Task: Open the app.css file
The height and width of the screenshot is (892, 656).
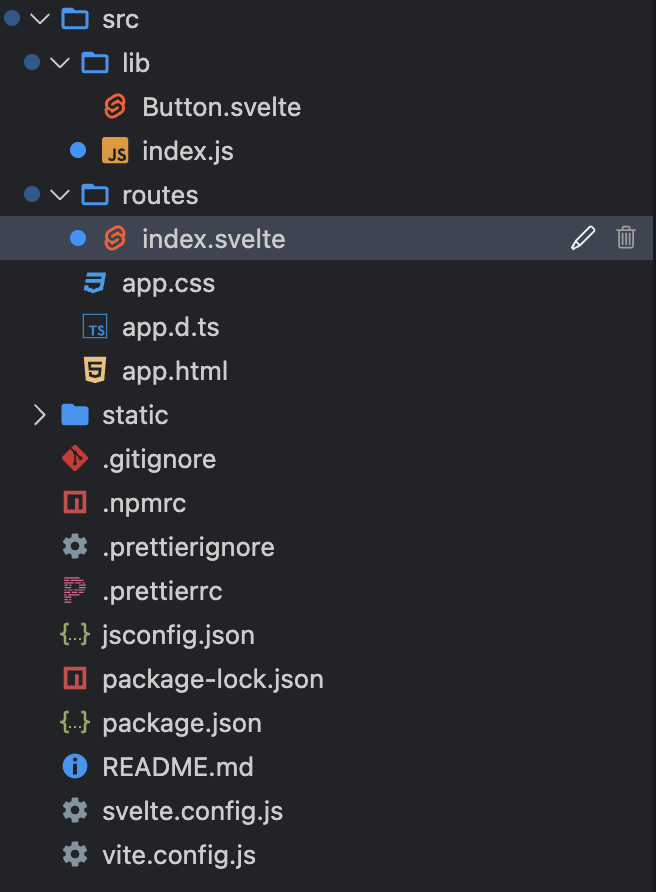Action: pyautogui.click(x=168, y=284)
